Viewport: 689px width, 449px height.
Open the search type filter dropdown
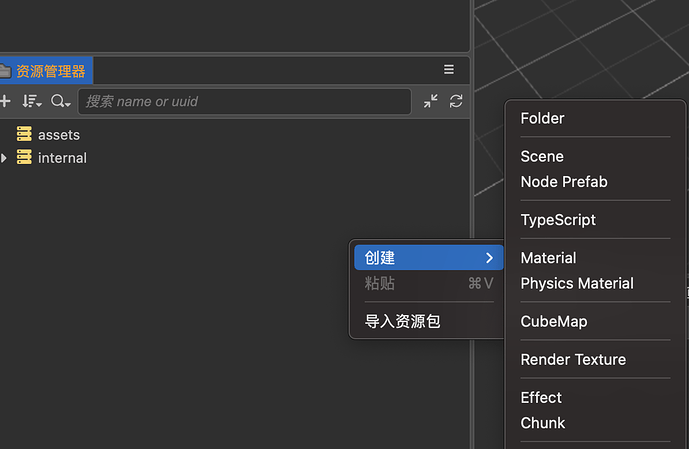coord(61,101)
